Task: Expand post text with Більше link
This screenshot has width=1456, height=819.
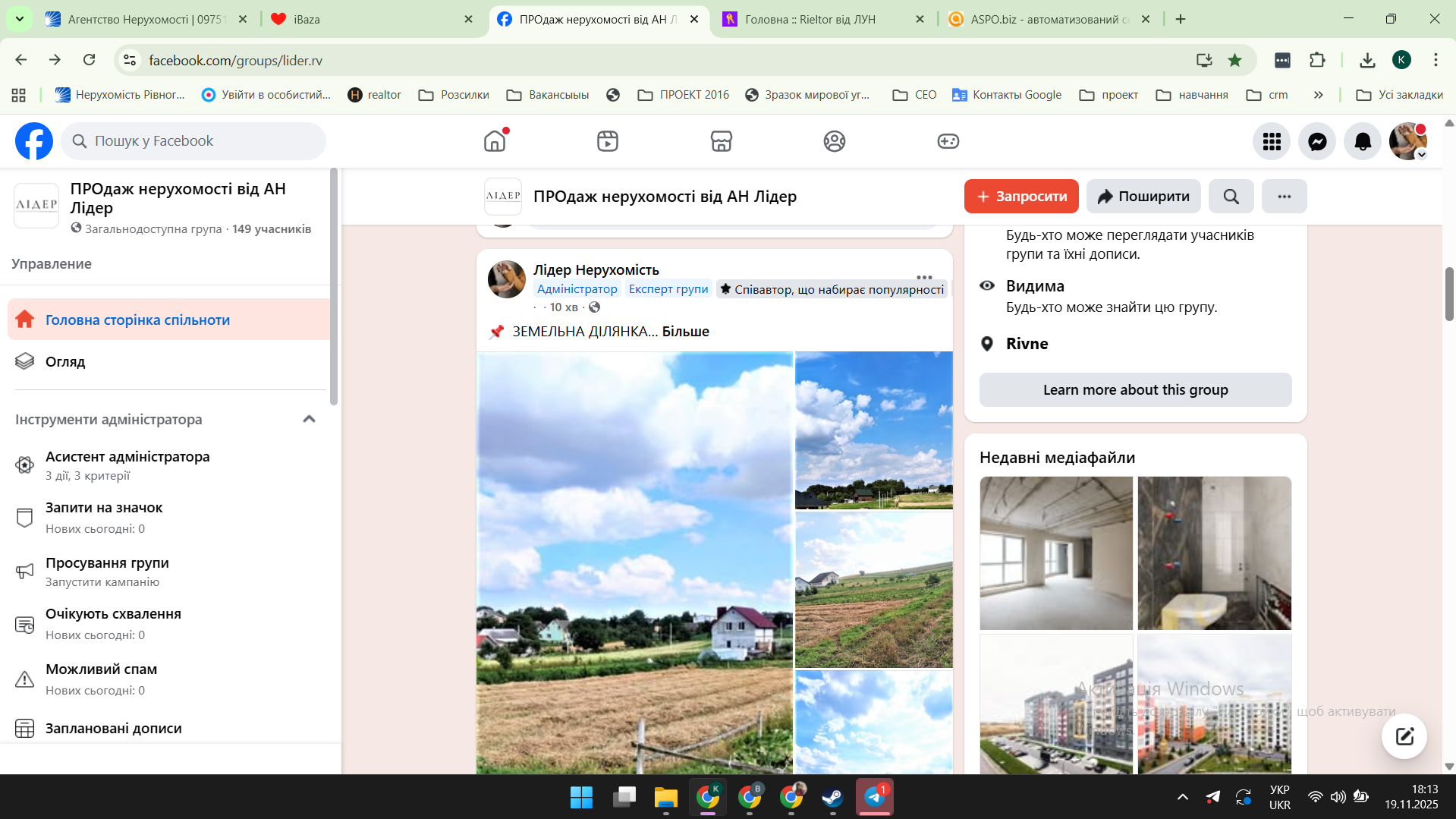Action: 685,332
